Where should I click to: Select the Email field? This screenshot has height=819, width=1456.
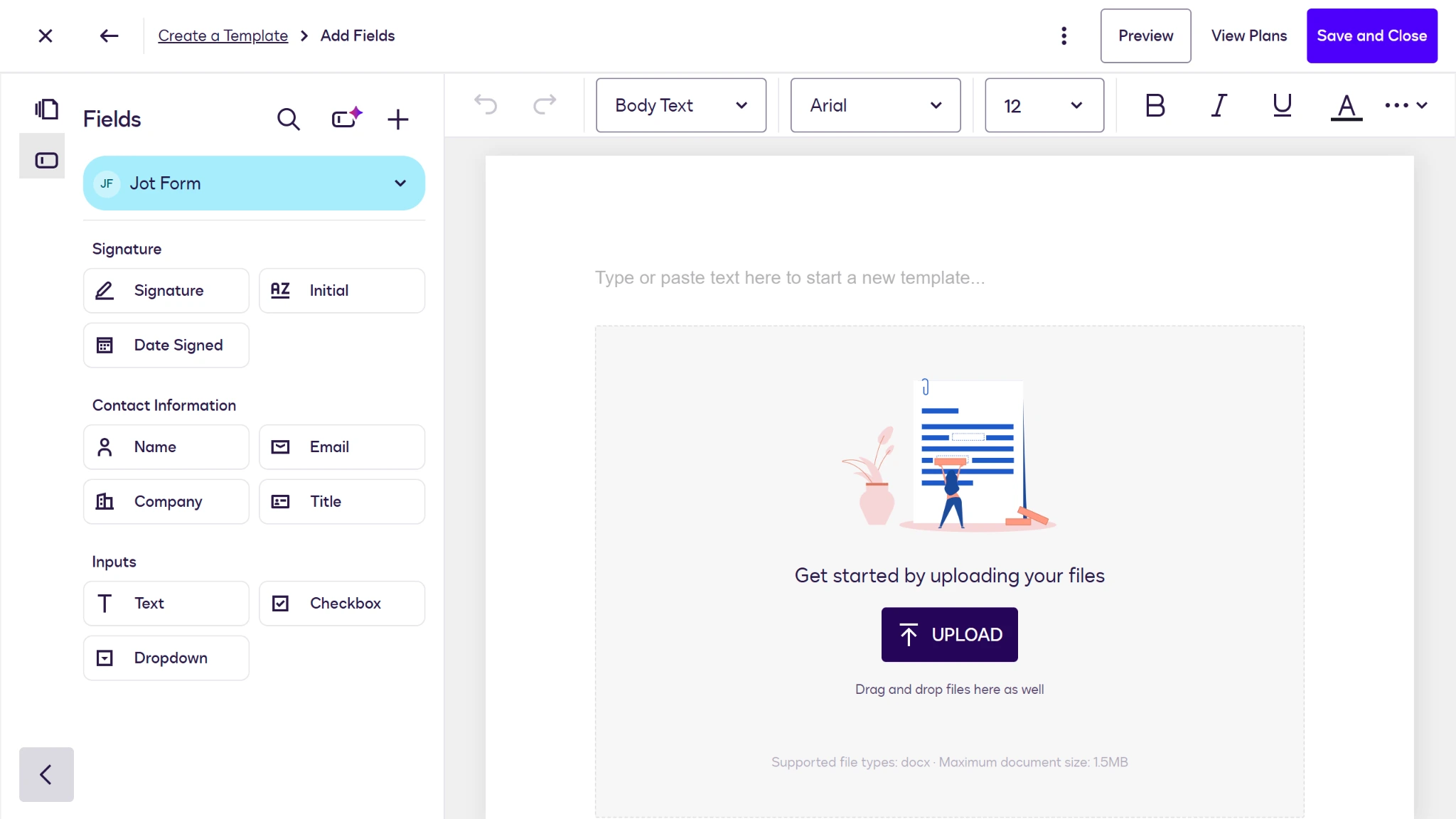(x=341, y=446)
